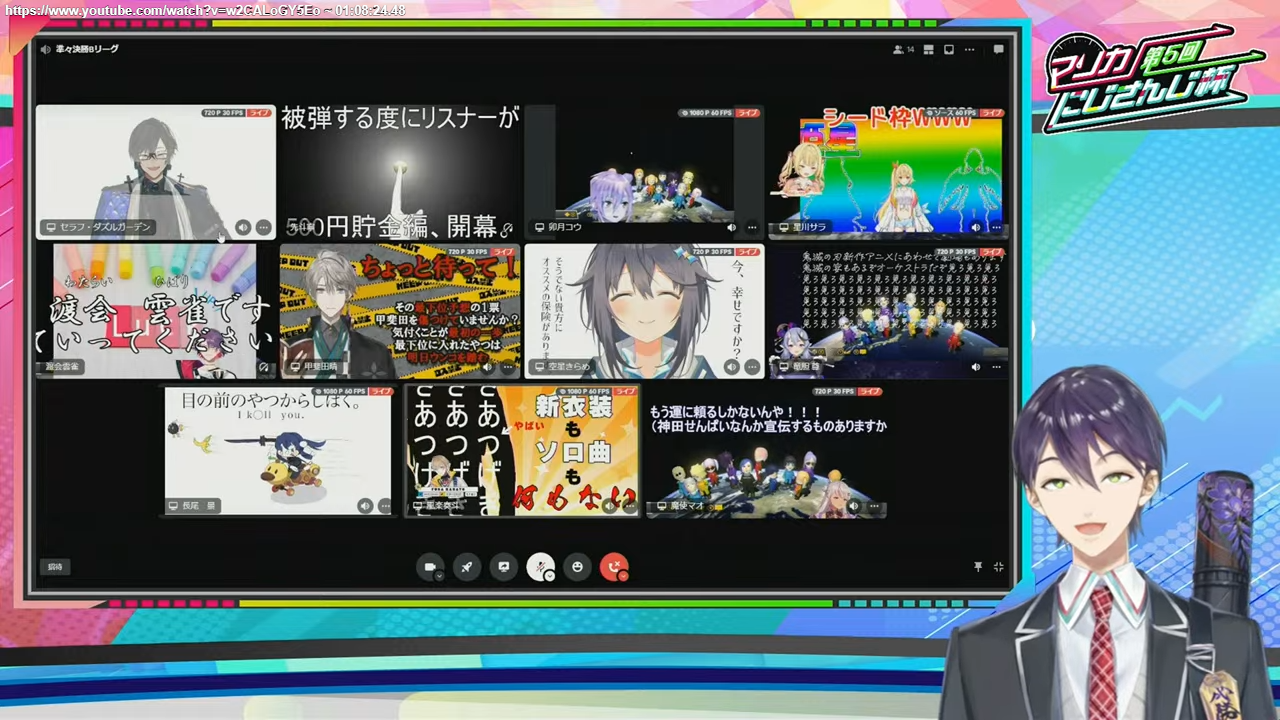
Task: Focus the 長尾景 duck-riding stream tile
Action: tap(278, 451)
